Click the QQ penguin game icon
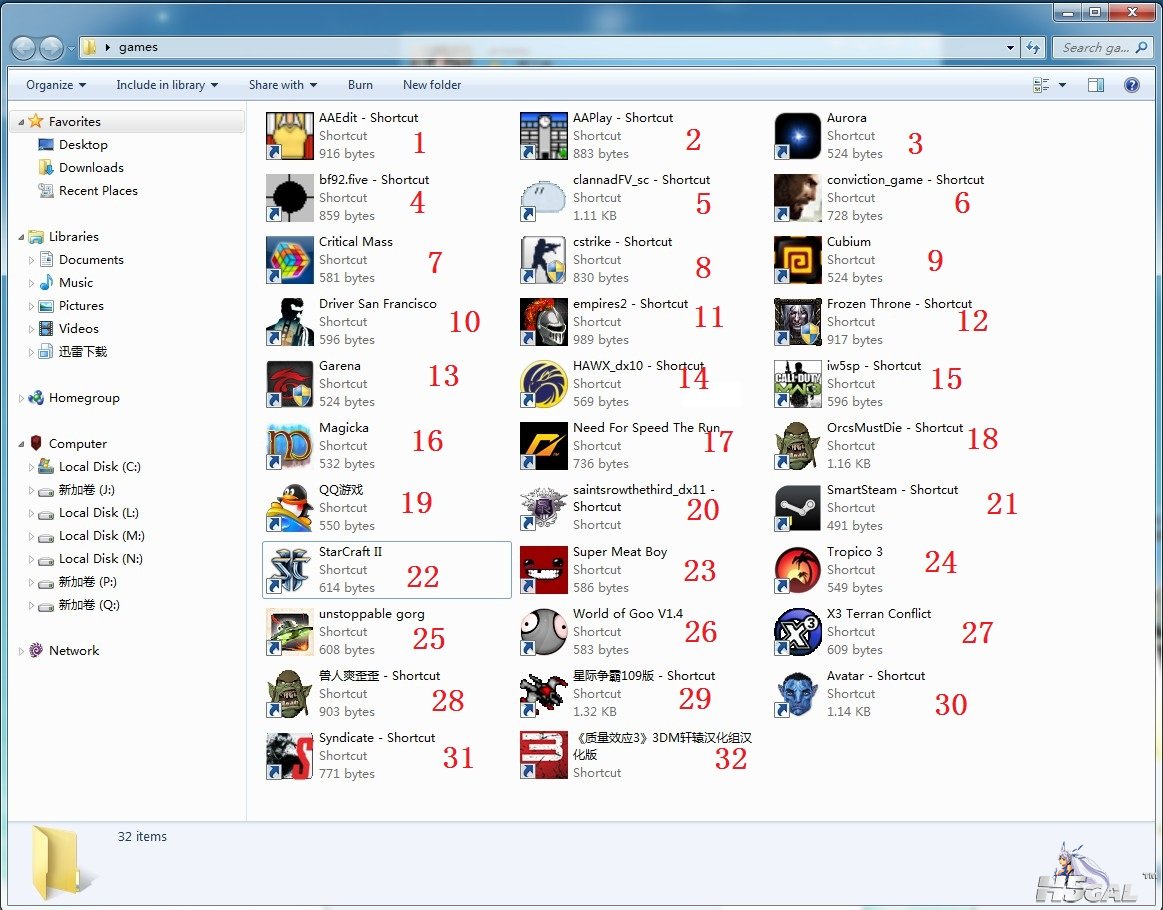Viewport: 1163px width, 910px height. coord(289,508)
